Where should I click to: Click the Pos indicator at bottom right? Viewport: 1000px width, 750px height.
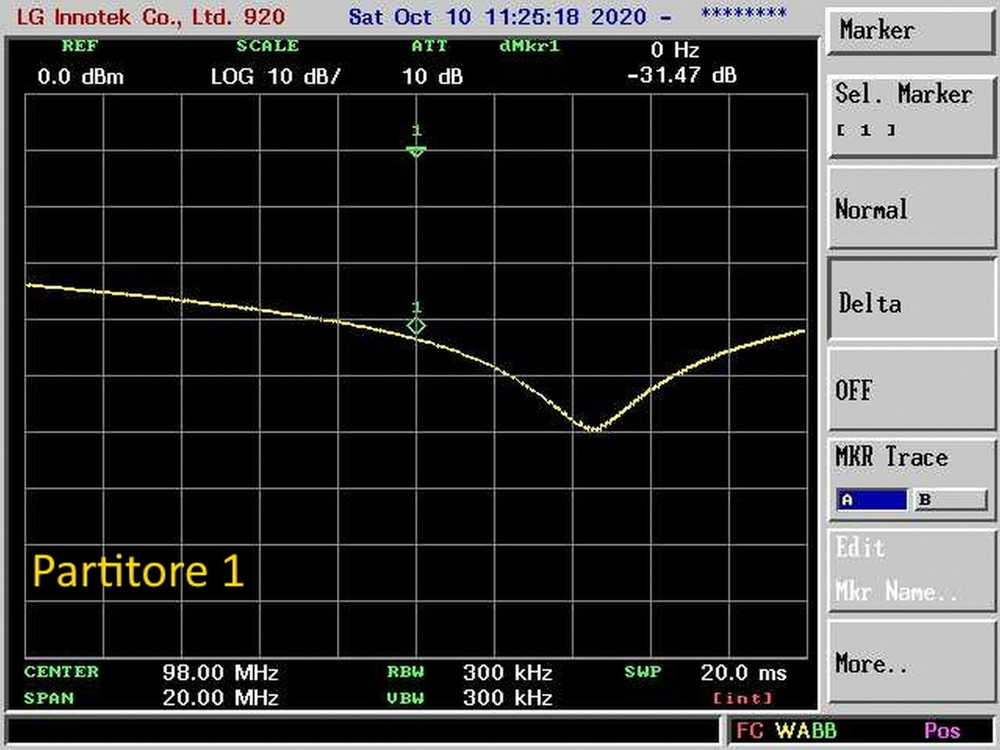tap(941, 730)
